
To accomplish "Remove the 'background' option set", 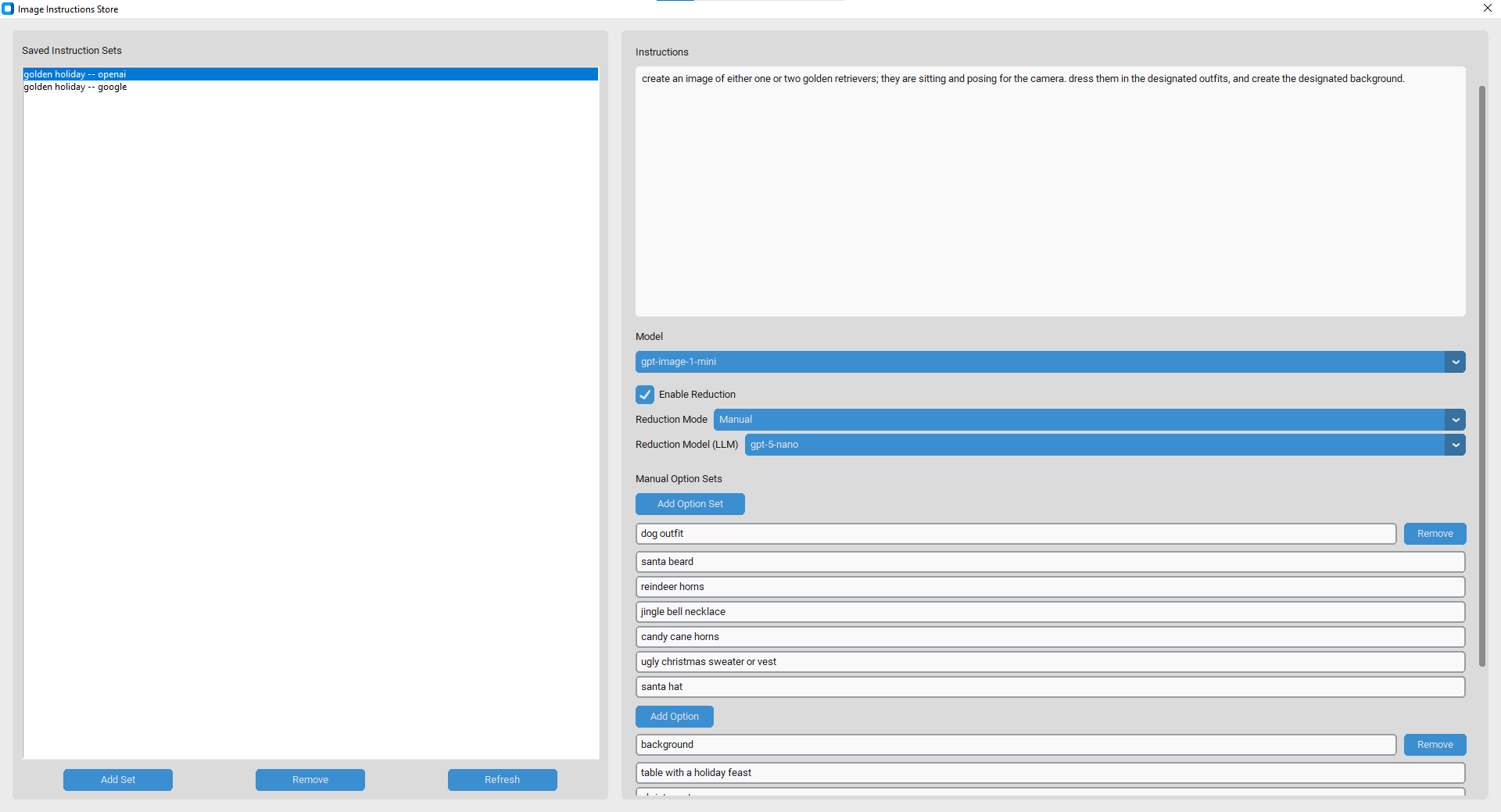I will (1435, 745).
